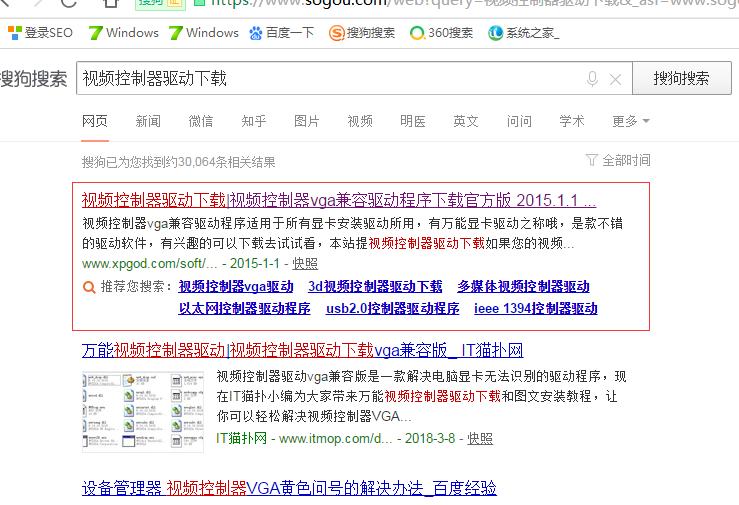Click the first Windows bookmark

coord(124,33)
